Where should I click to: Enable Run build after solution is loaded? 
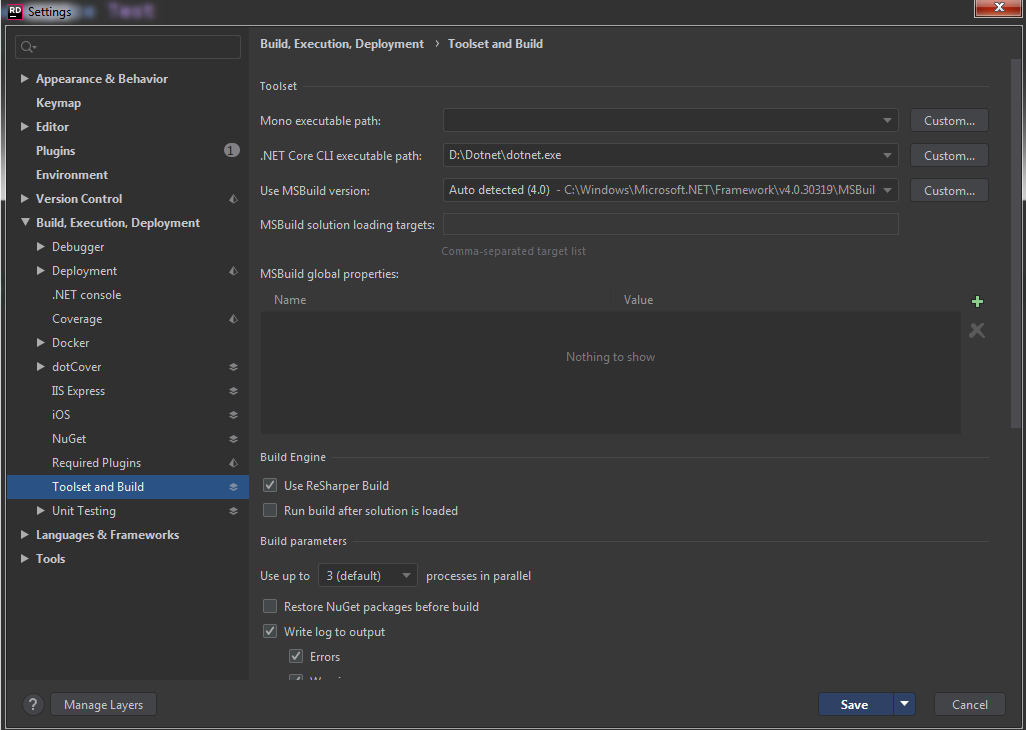(270, 511)
